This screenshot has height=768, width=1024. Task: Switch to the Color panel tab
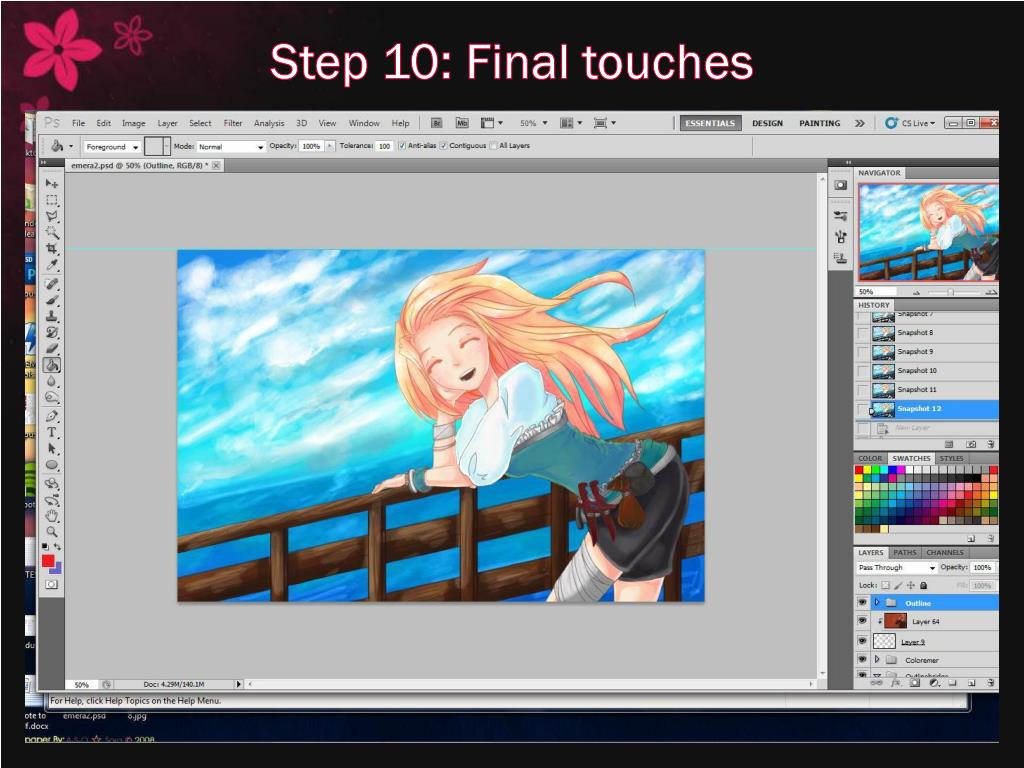click(870, 458)
